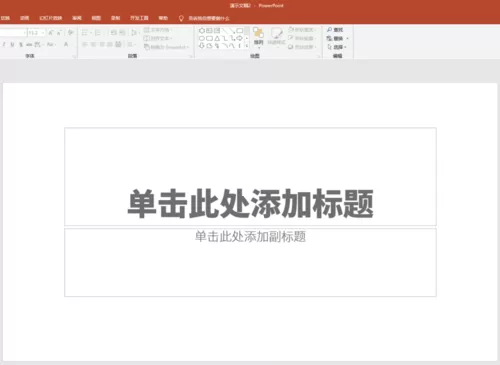Select the line arrow shape

pyautogui.click(x=232, y=31)
